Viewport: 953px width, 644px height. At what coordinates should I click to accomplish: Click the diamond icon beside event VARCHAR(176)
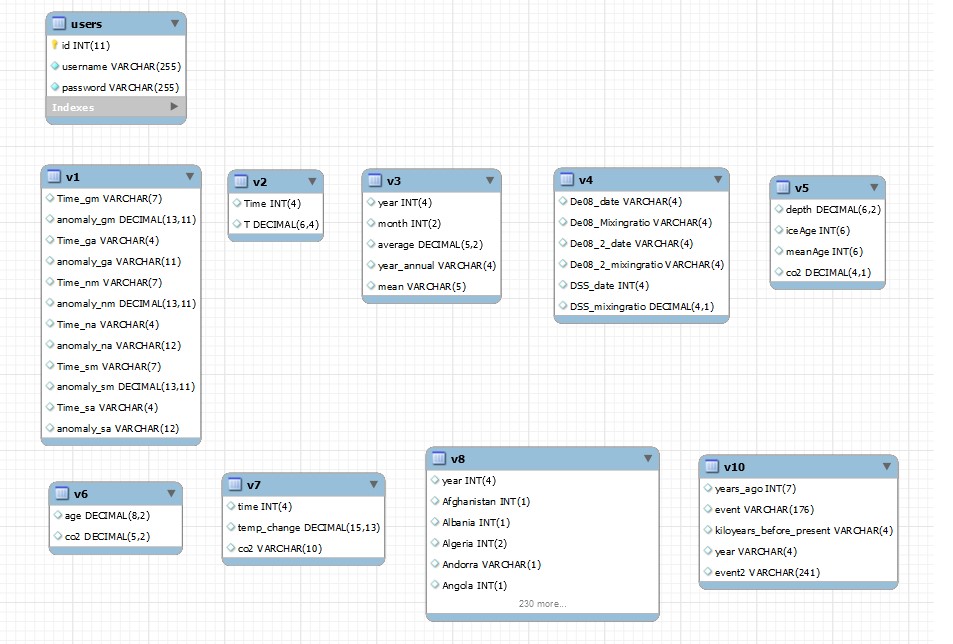pyautogui.click(x=707, y=509)
